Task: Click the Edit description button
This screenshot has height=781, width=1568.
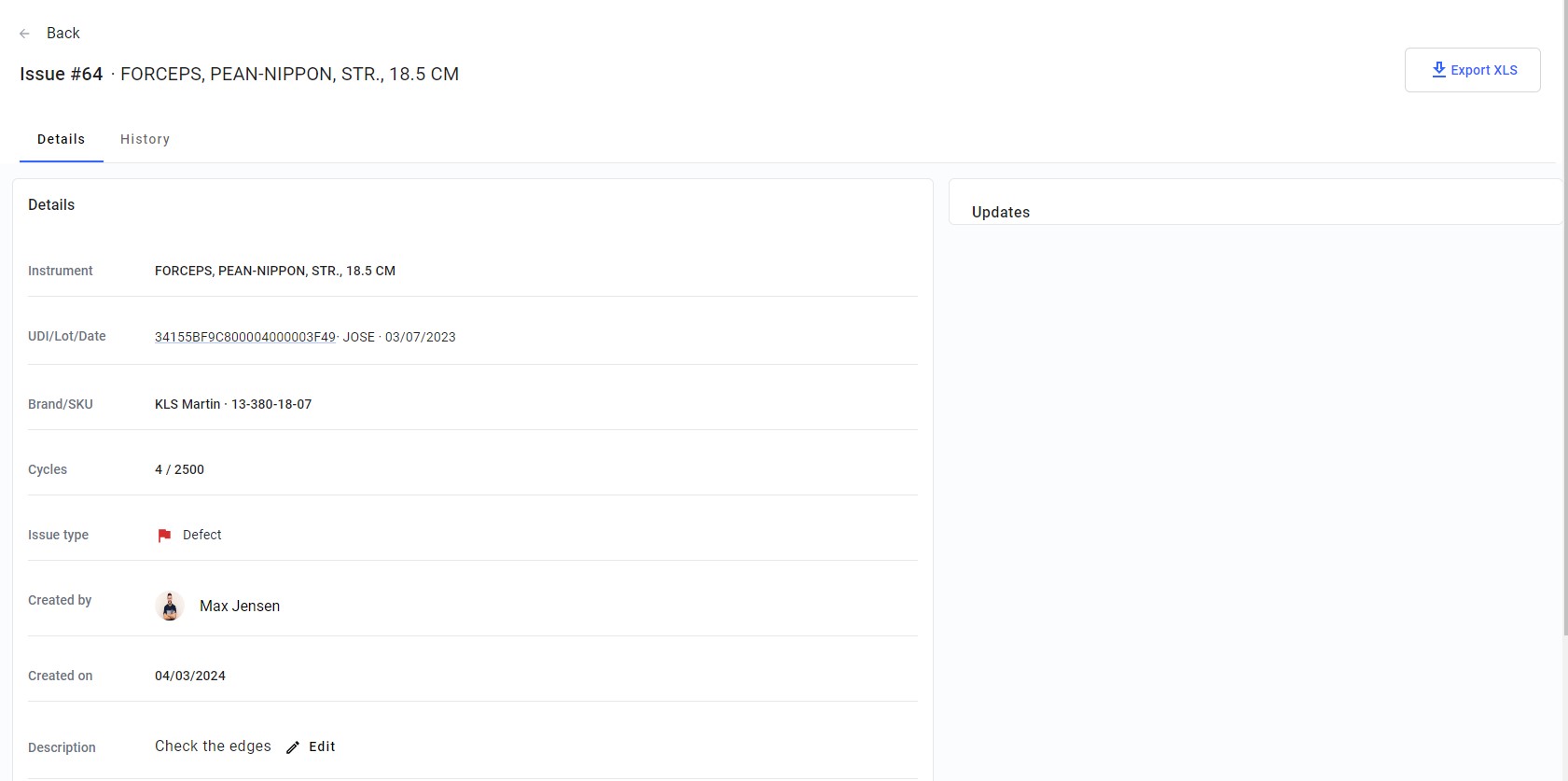Action: click(x=311, y=746)
